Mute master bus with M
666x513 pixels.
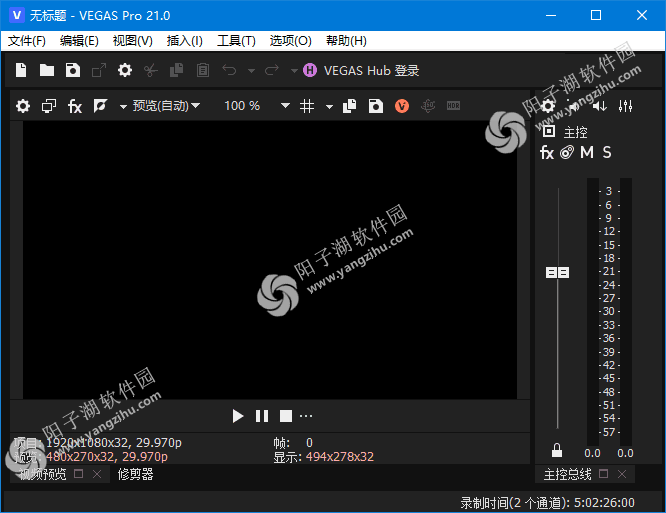pos(587,152)
